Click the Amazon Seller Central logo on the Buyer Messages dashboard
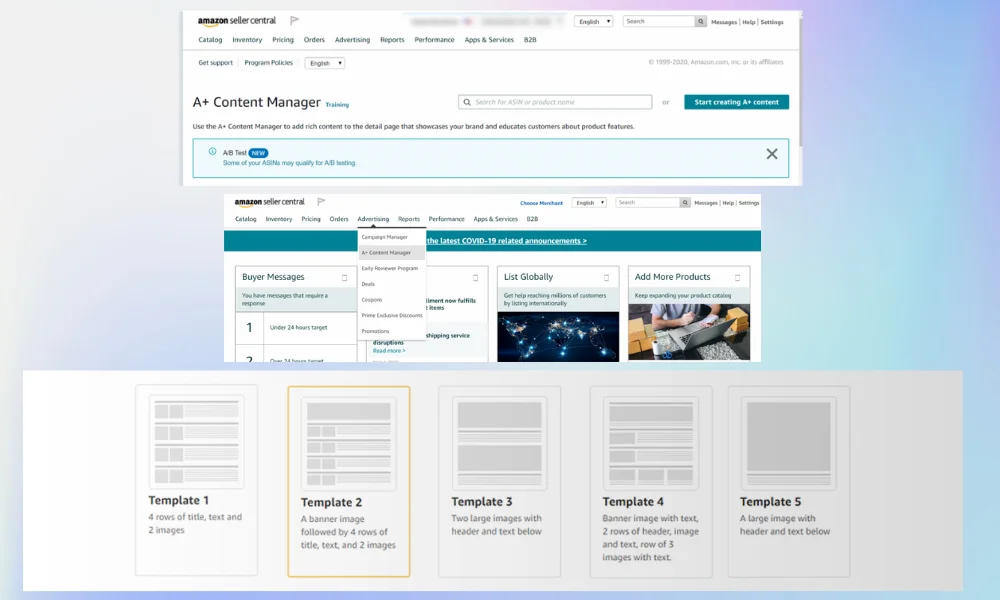Viewport: 1000px width, 600px height. pyautogui.click(x=269, y=202)
